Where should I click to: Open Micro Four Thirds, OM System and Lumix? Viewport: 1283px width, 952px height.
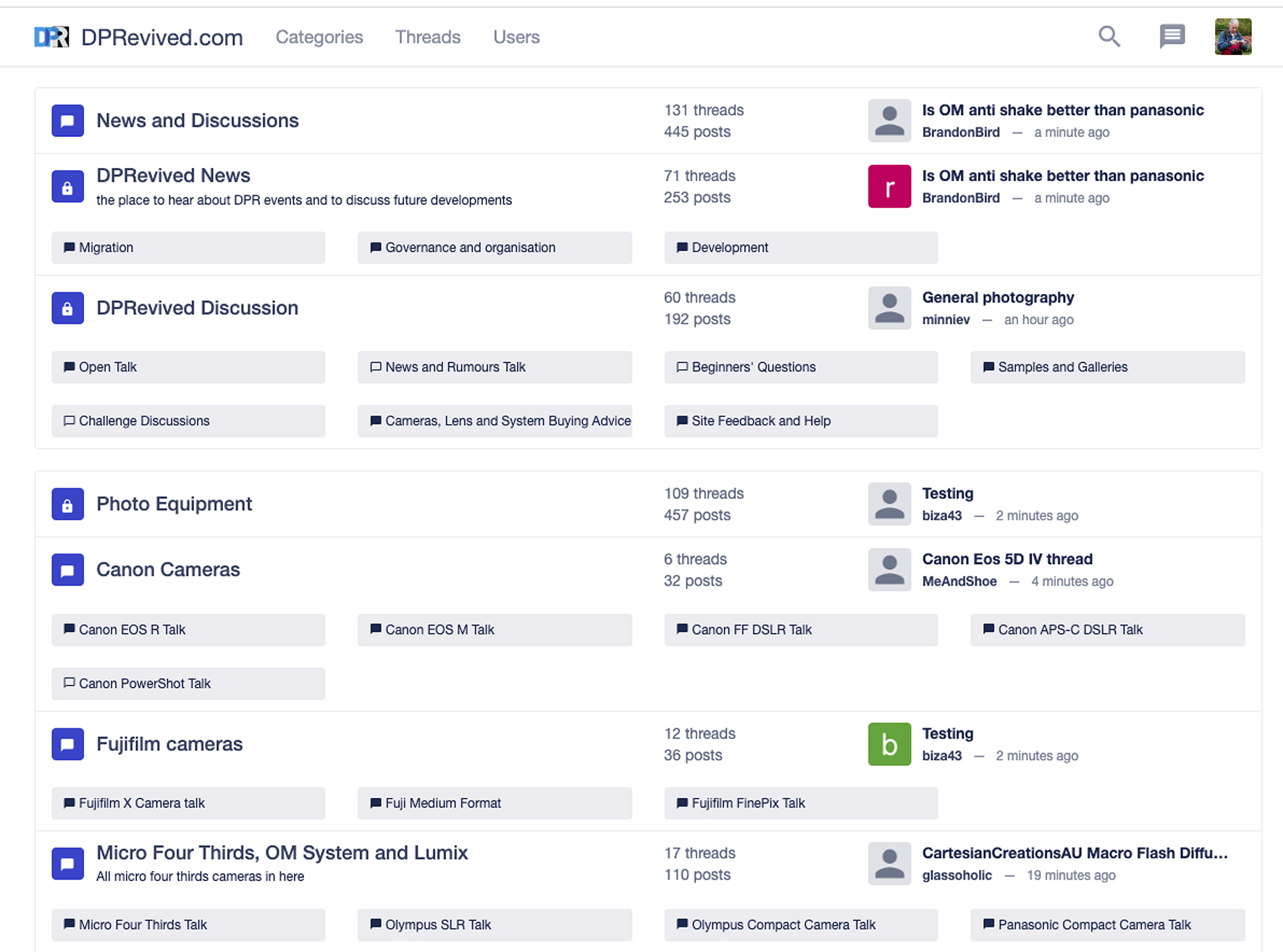282,853
